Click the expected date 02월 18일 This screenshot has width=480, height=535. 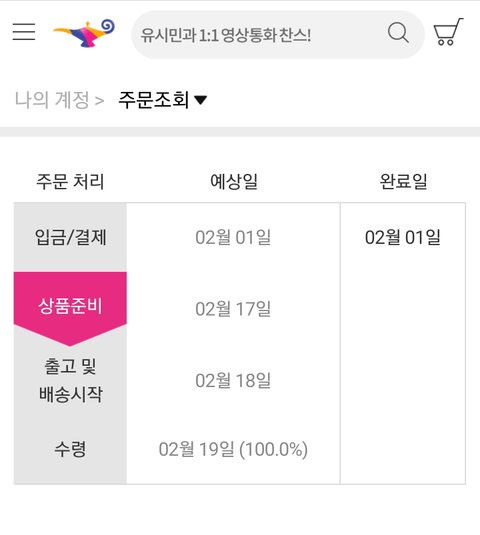pos(233,380)
